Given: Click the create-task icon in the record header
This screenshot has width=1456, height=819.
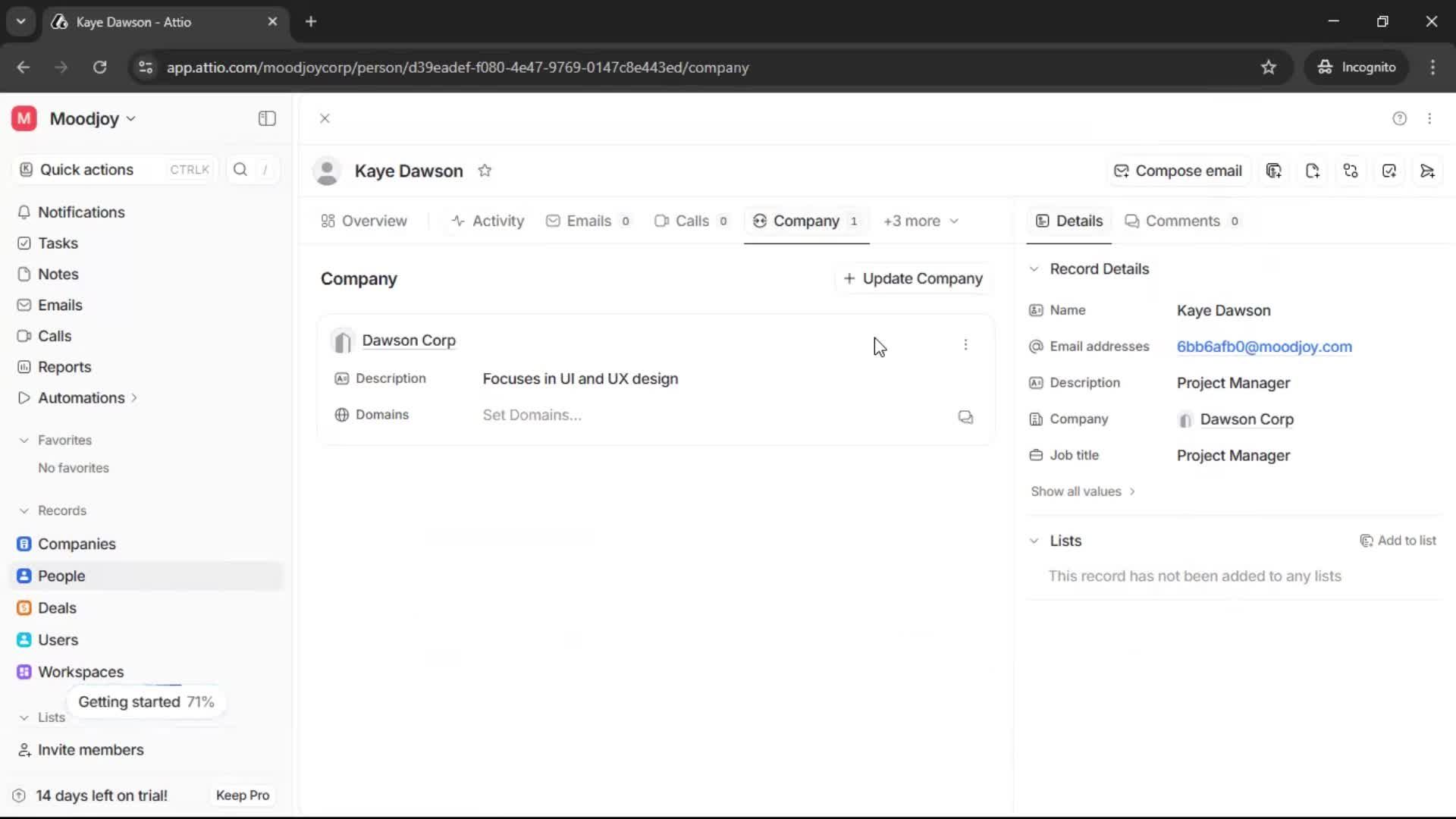Looking at the screenshot, I should point(1389,171).
